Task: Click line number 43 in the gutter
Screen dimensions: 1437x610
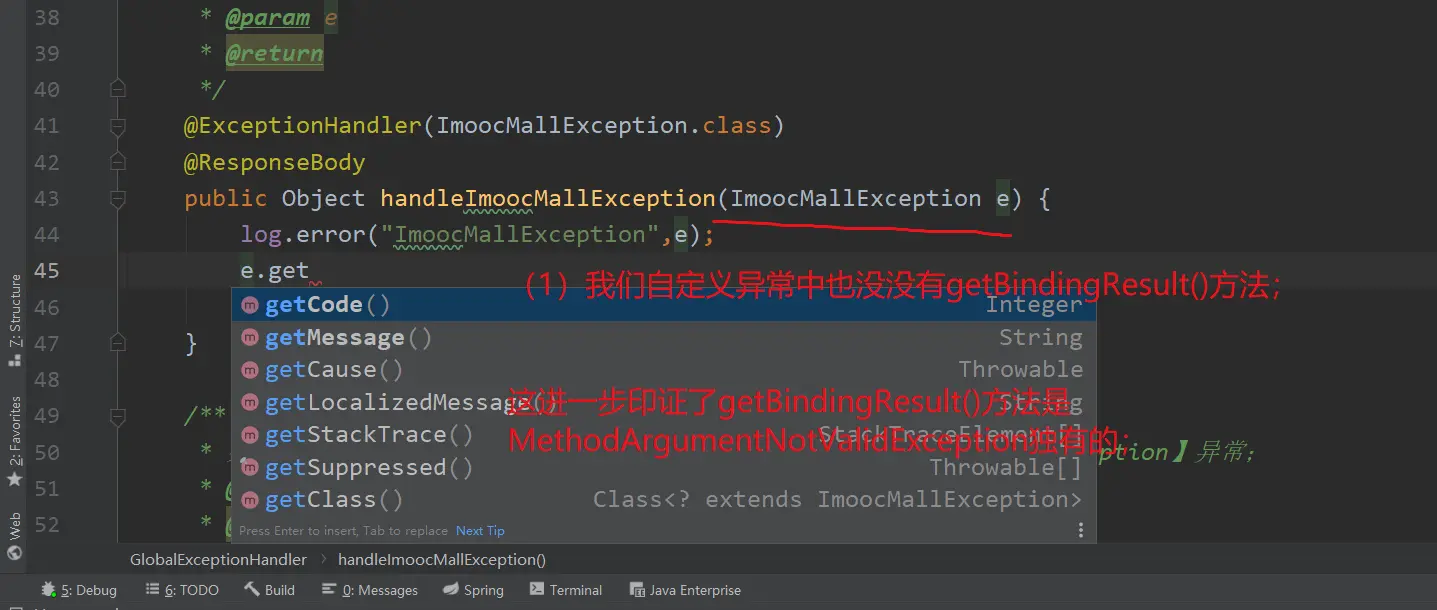Action: click(46, 198)
